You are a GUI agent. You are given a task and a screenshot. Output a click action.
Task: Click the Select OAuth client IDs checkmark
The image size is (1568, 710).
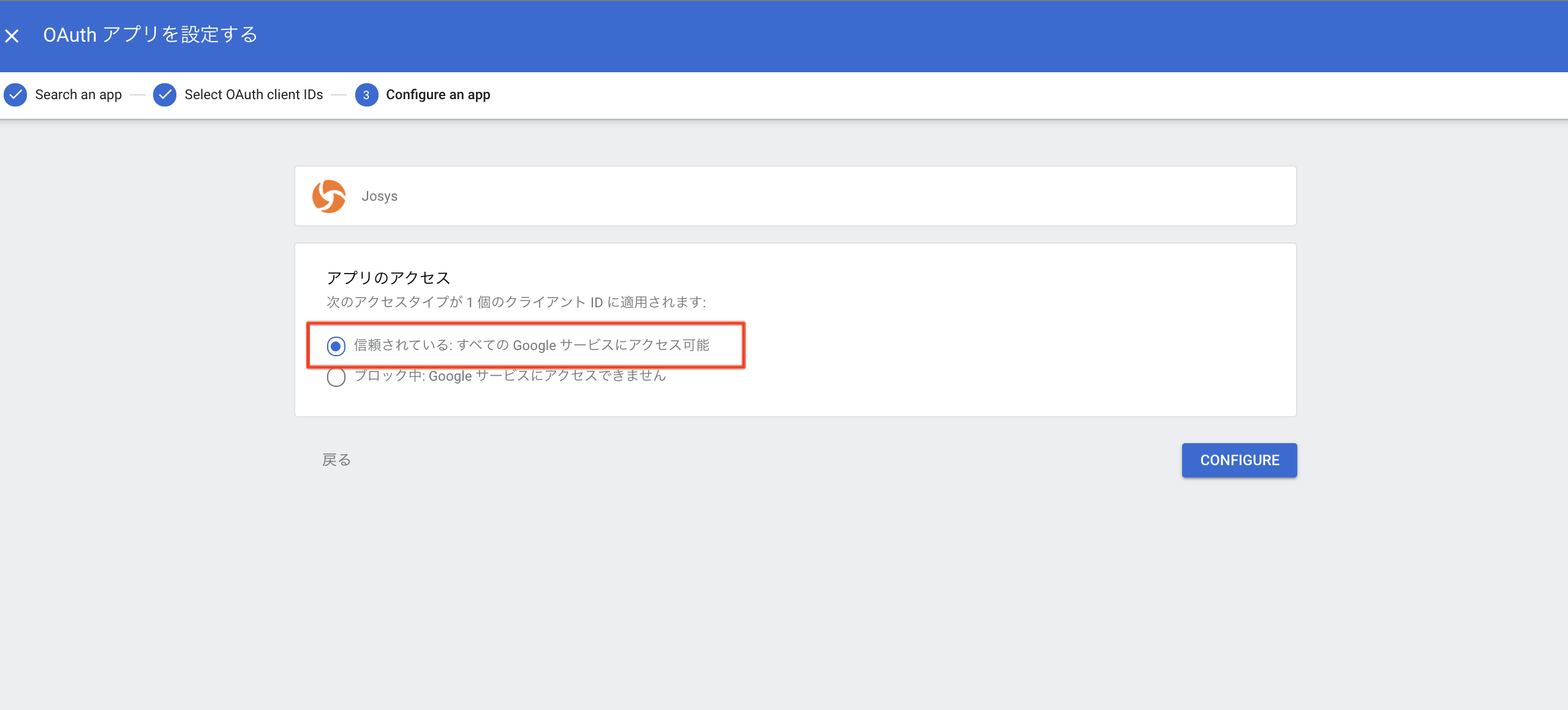165,95
